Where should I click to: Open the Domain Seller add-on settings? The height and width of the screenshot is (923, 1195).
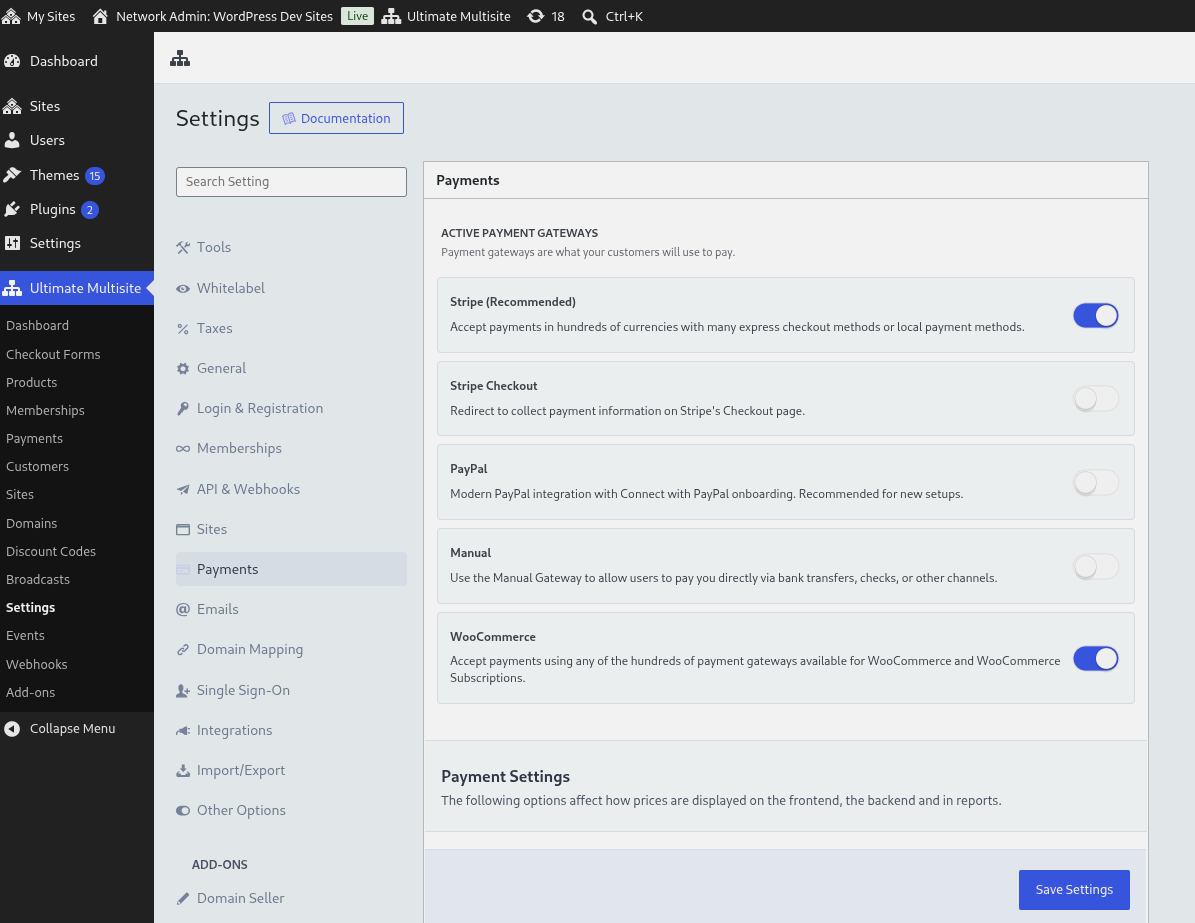[291, 898]
